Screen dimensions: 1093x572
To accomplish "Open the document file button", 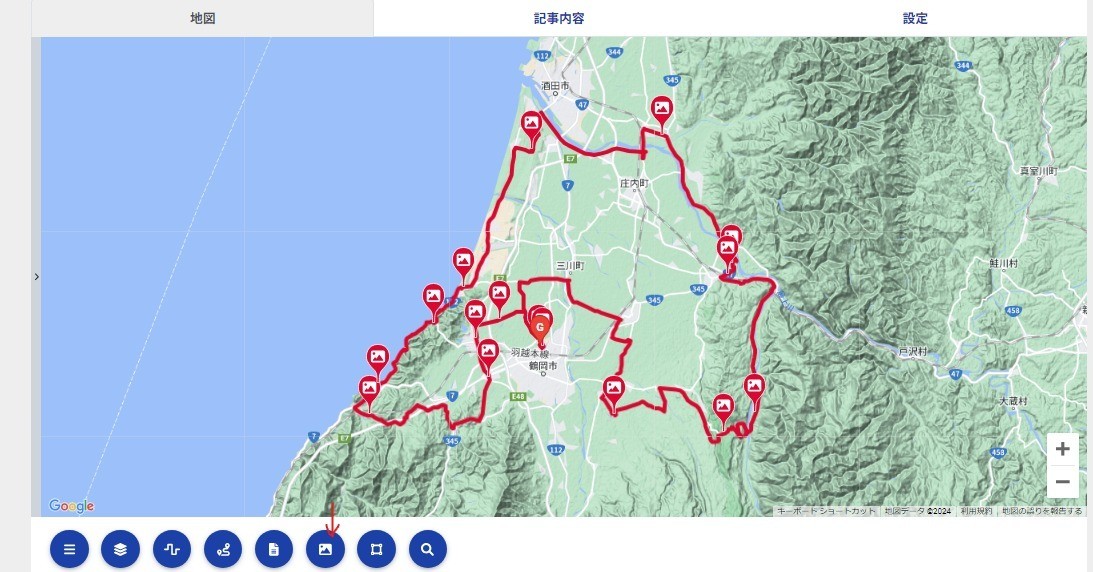I will pos(274,549).
